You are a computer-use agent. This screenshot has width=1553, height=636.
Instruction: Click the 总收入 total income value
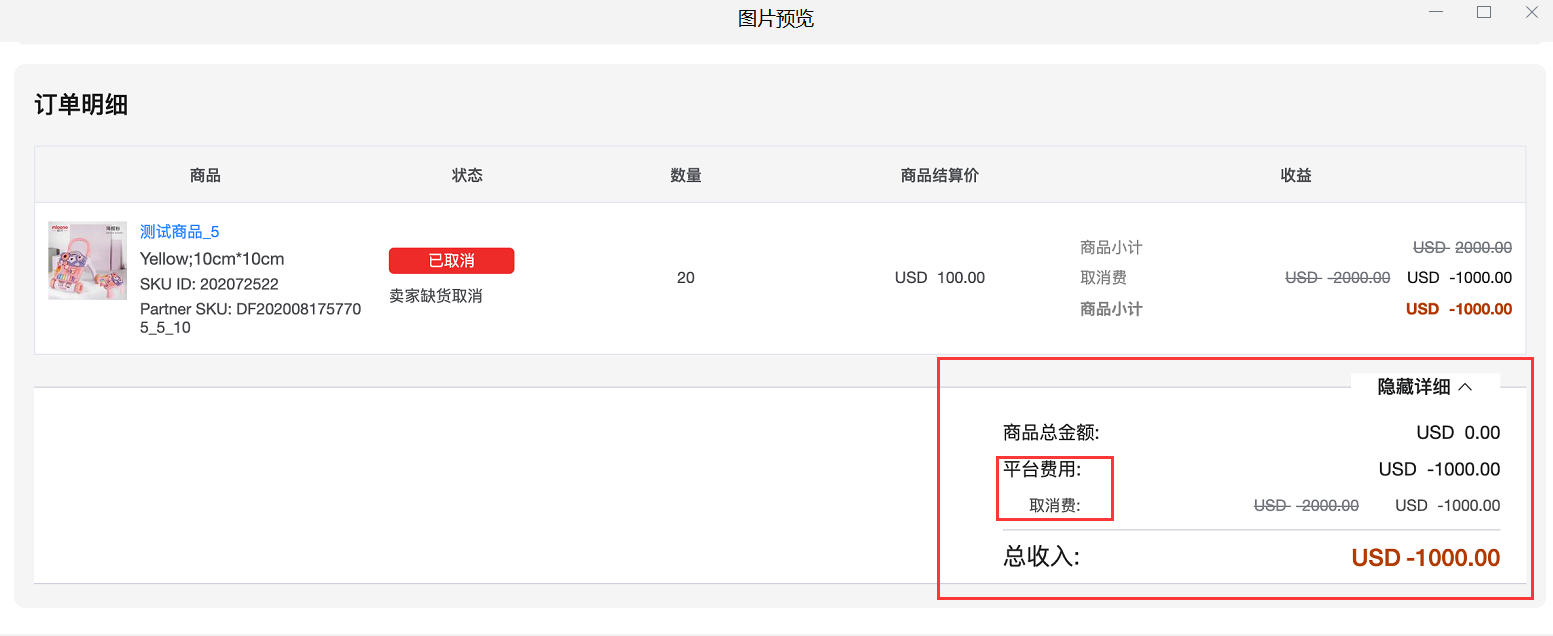[1425, 557]
